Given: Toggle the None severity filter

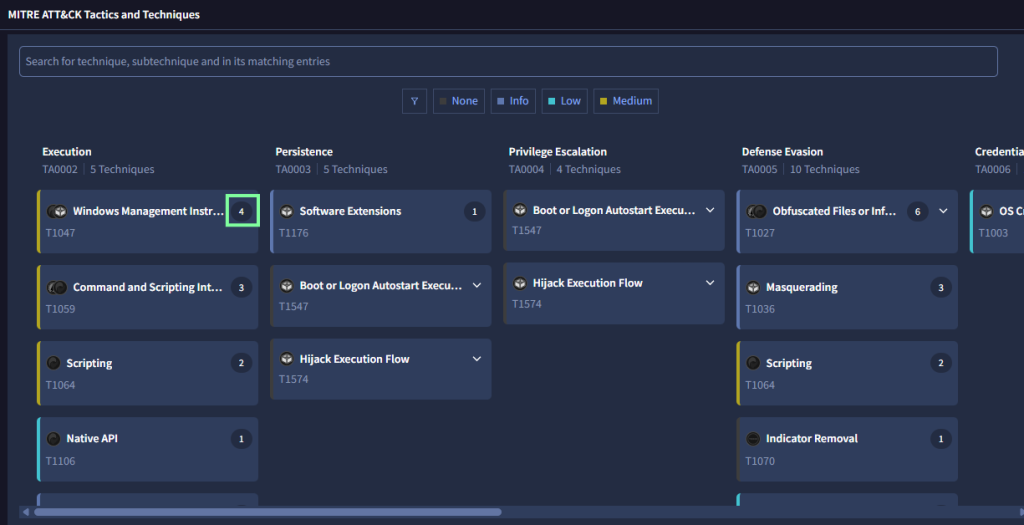Looking at the screenshot, I should [458, 101].
